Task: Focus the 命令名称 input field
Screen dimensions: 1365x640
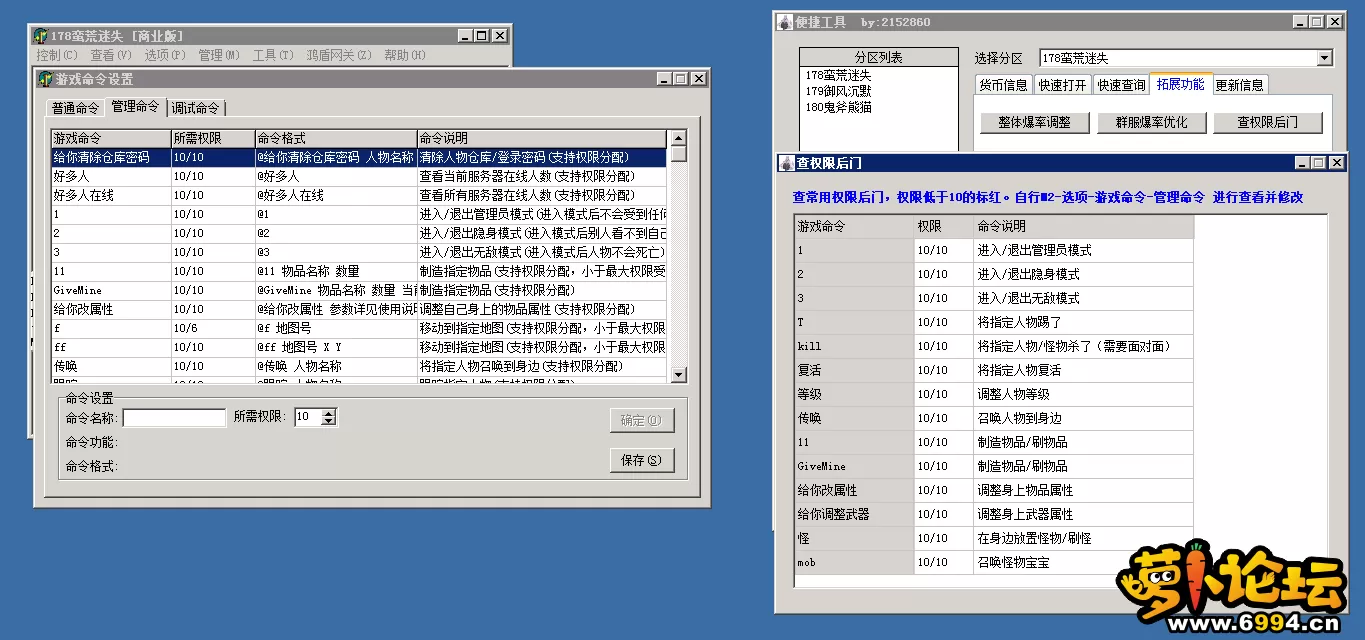Action: coord(174,417)
